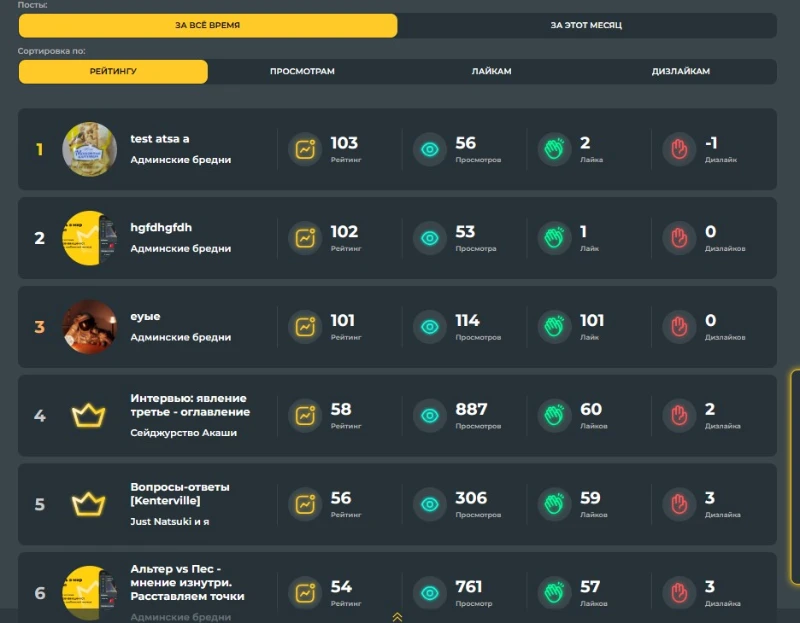
Task: Open the «hgfdhgfdh» post avatar
Action: [89, 238]
